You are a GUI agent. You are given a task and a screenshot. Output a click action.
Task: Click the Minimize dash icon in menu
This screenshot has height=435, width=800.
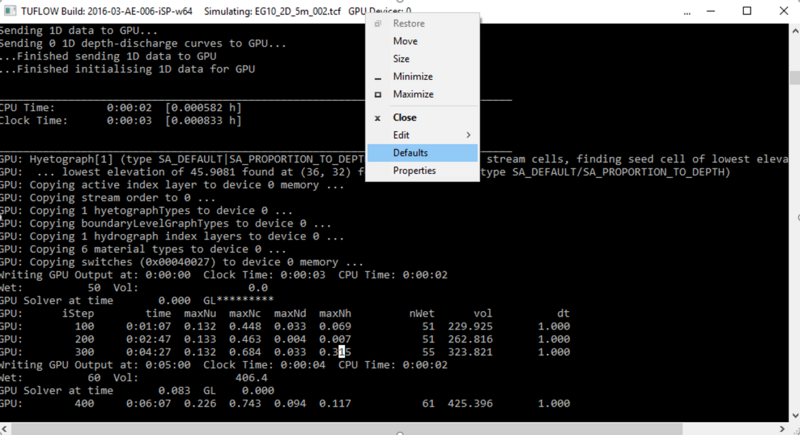point(378,79)
